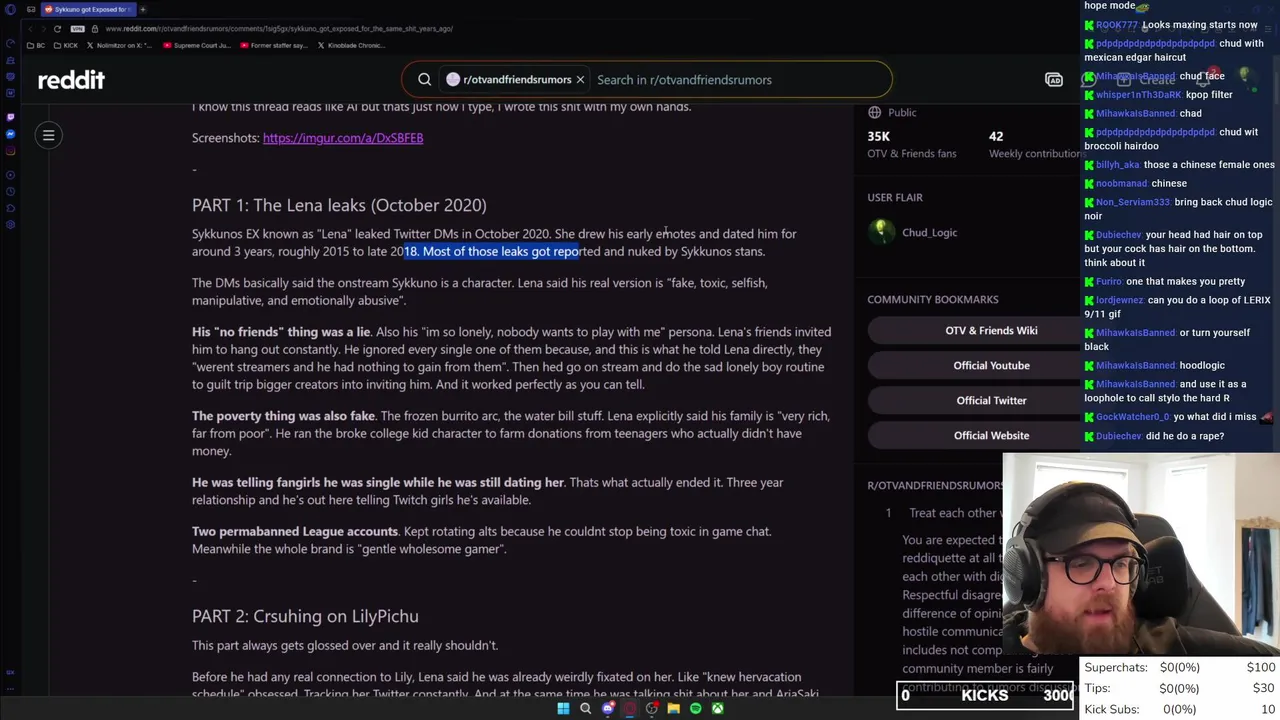This screenshot has width=1280, height=720.
Task: Go back in browser history
Action: pyautogui.click(x=29, y=29)
